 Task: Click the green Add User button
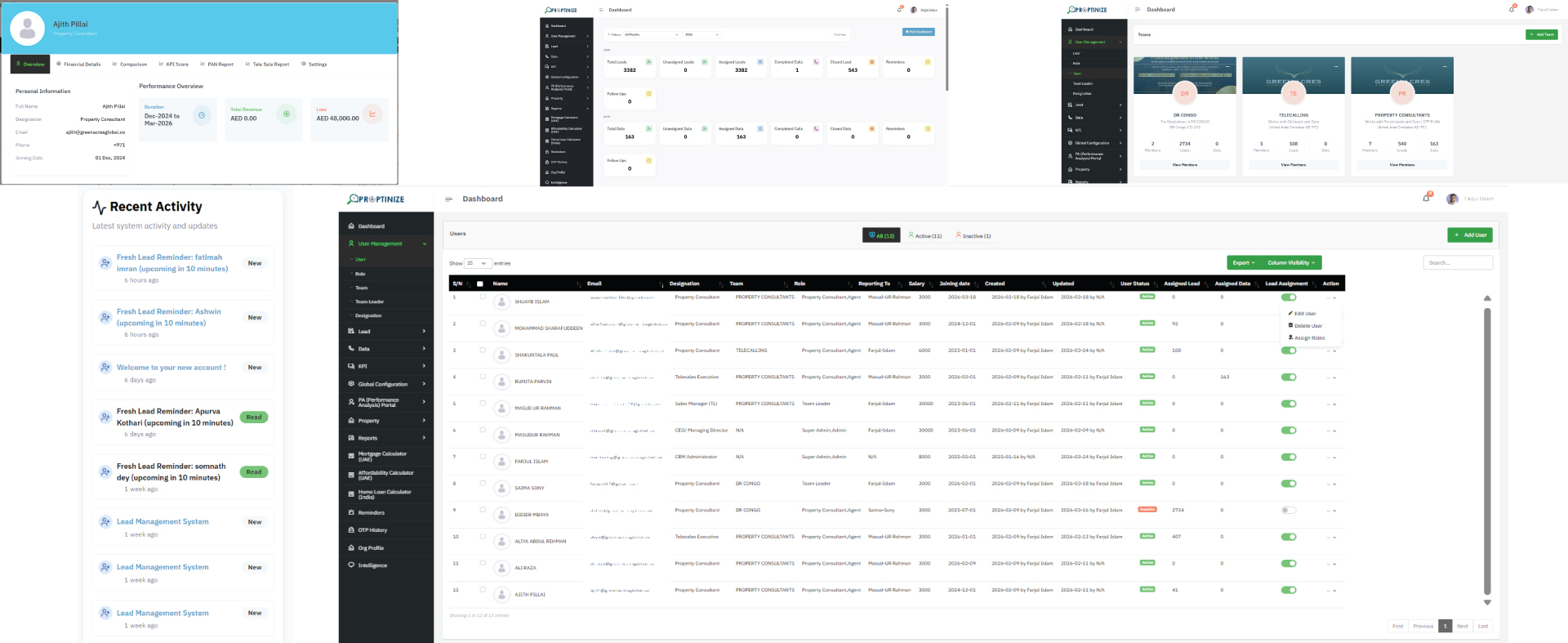point(1470,235)
